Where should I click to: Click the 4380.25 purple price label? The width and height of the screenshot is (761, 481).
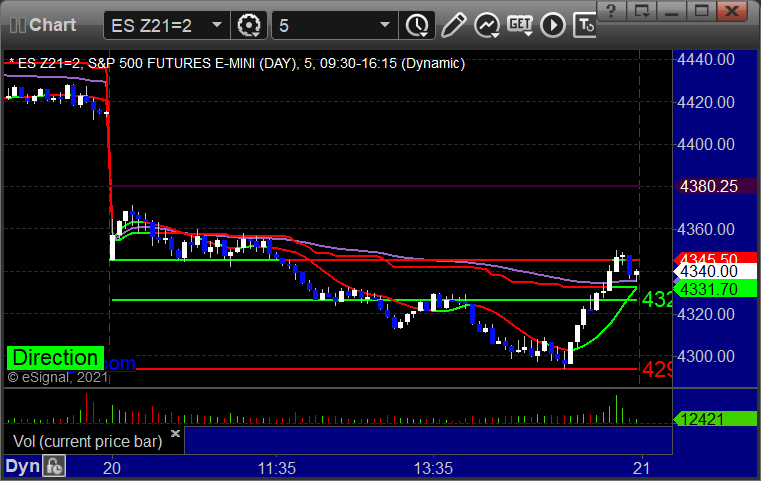(715, 186)
